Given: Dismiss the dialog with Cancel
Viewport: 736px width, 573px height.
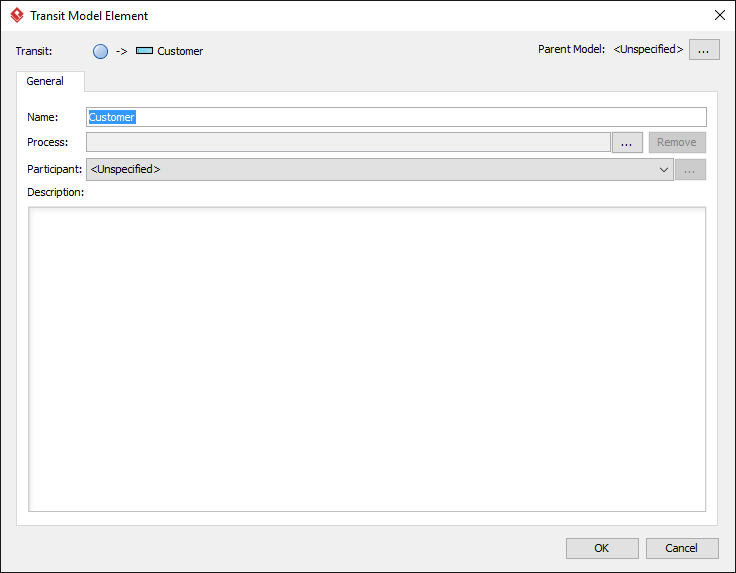Looking at the screenshot, I should [x=682, y=548].
